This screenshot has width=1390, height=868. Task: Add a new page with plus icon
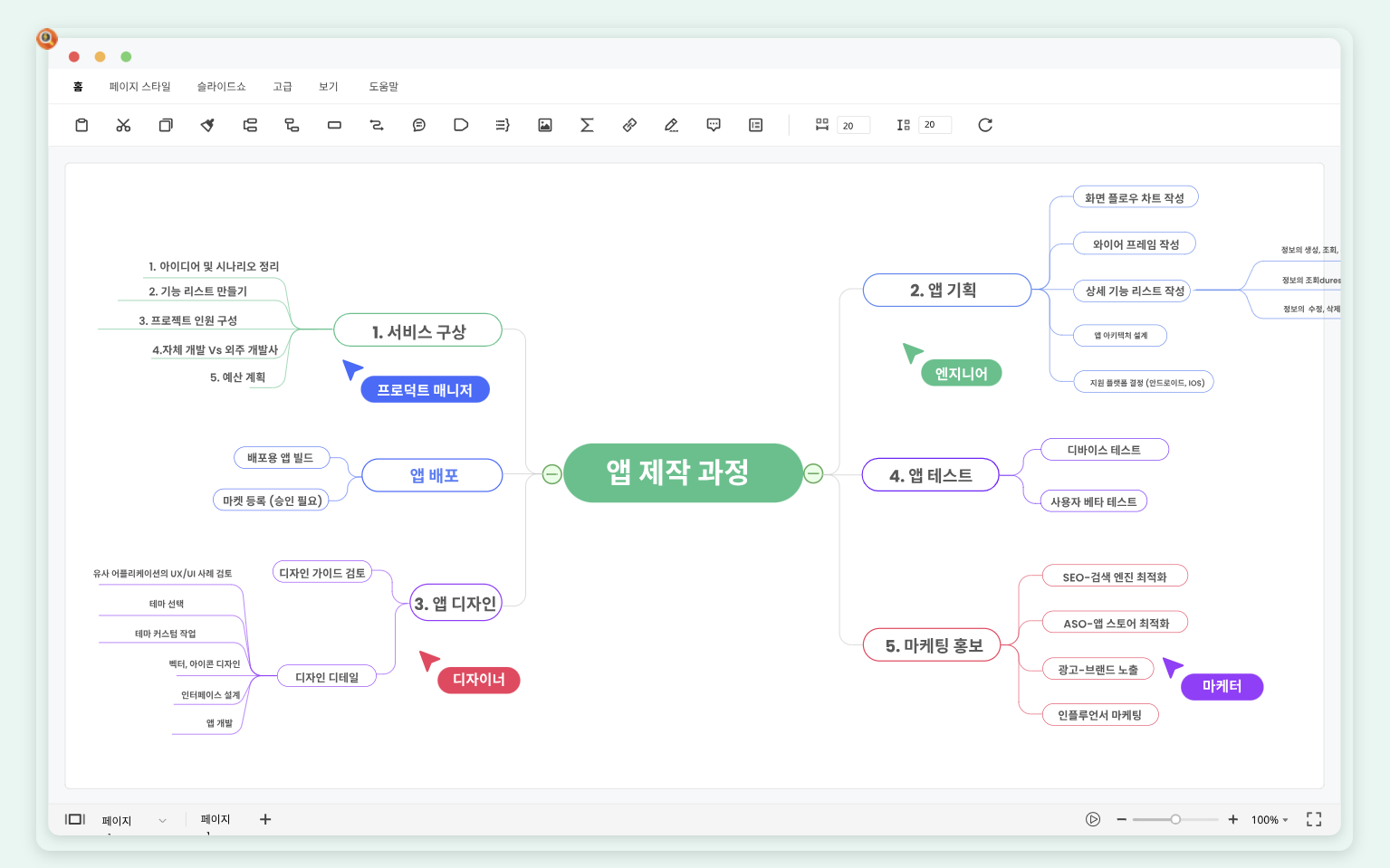(265, 819)
